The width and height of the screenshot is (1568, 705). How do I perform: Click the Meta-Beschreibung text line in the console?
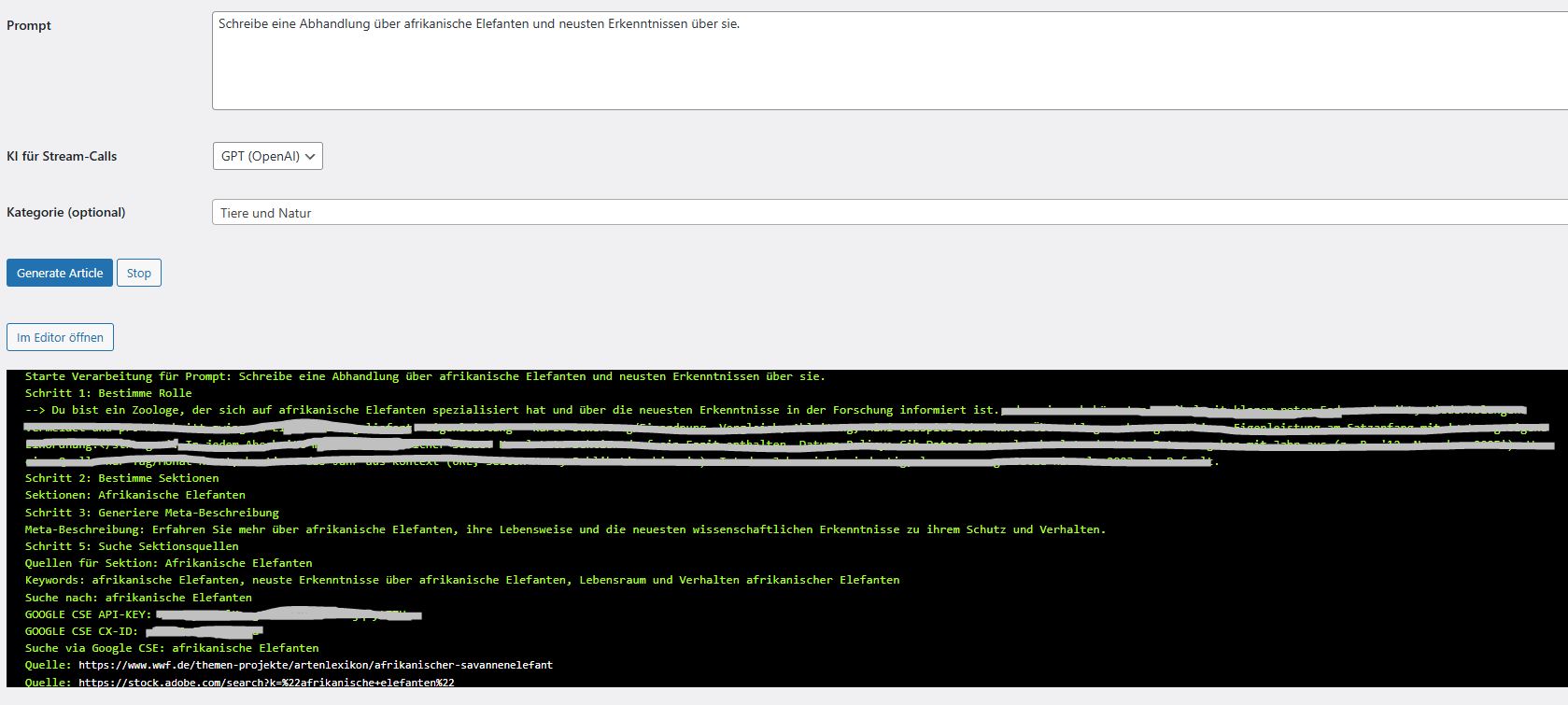[565, 529]
